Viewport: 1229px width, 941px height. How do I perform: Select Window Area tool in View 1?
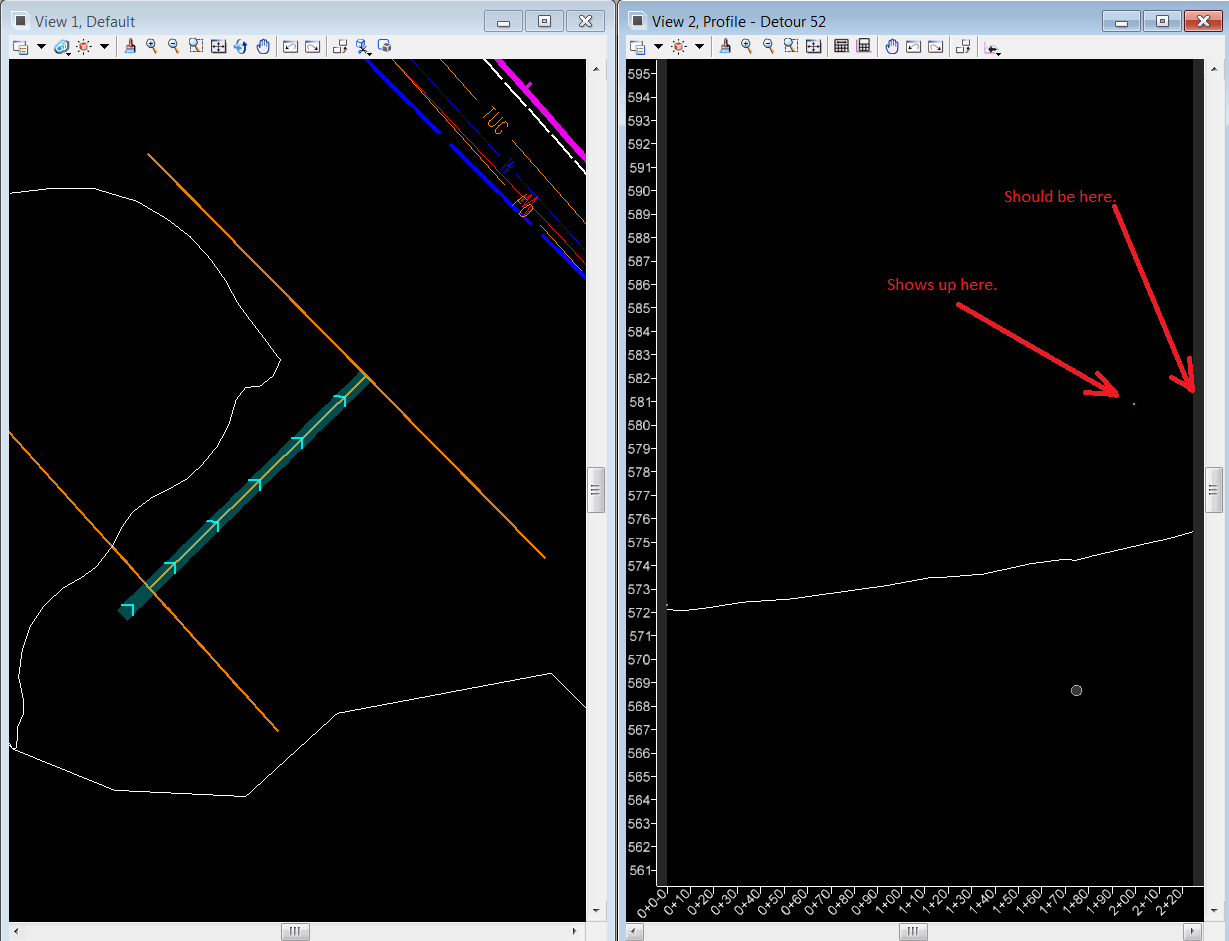tap(195, 46)
